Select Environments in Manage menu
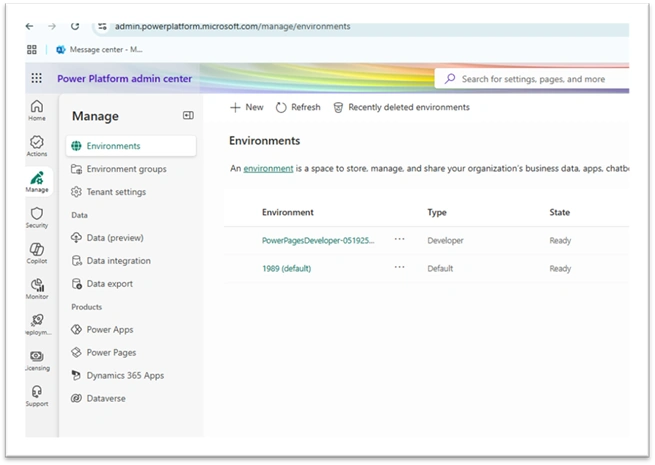 pyautogui.click(x=131, y=146)
